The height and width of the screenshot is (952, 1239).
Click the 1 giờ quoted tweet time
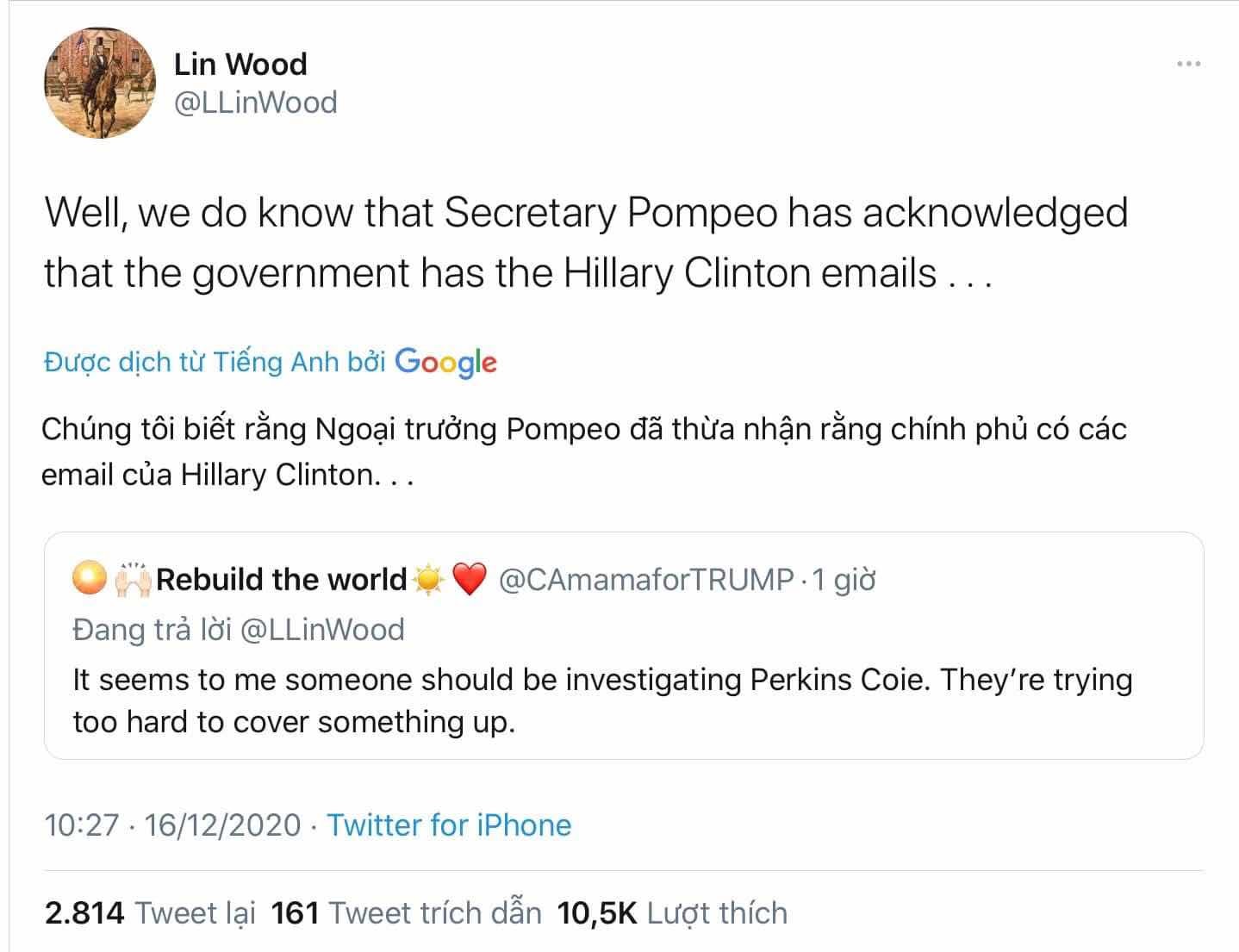coord(844,580)
